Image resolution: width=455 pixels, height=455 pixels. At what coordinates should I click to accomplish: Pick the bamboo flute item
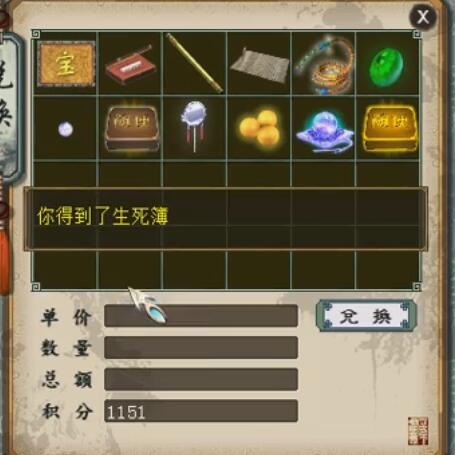click(195, 63)
